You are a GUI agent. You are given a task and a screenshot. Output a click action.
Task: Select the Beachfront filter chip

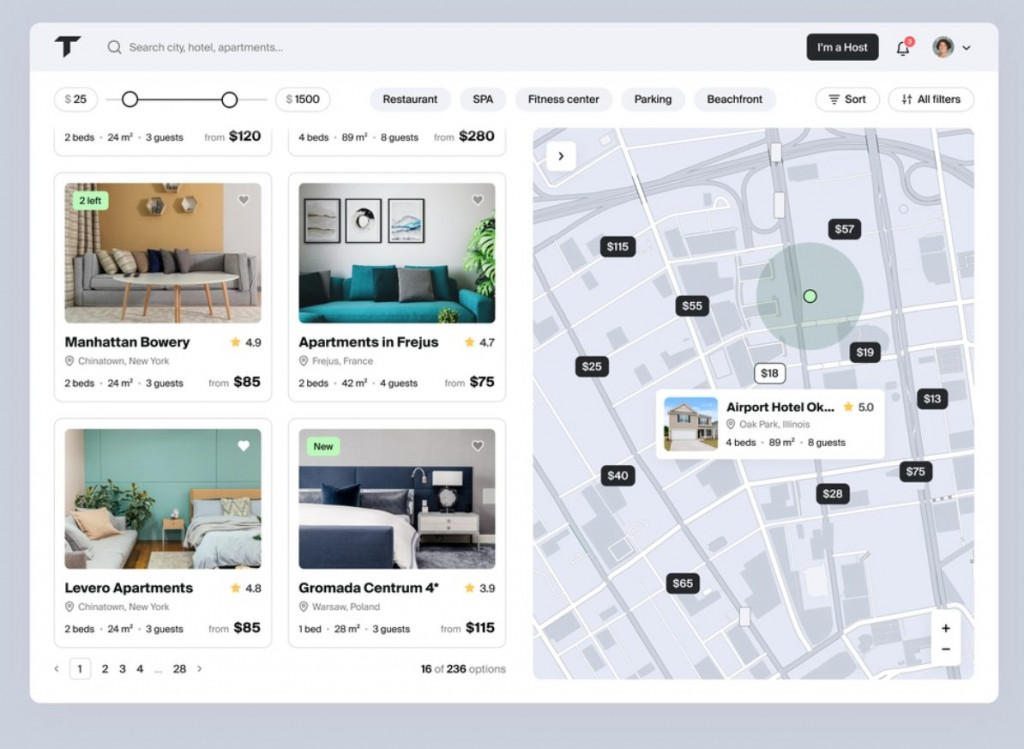point(735,99)
